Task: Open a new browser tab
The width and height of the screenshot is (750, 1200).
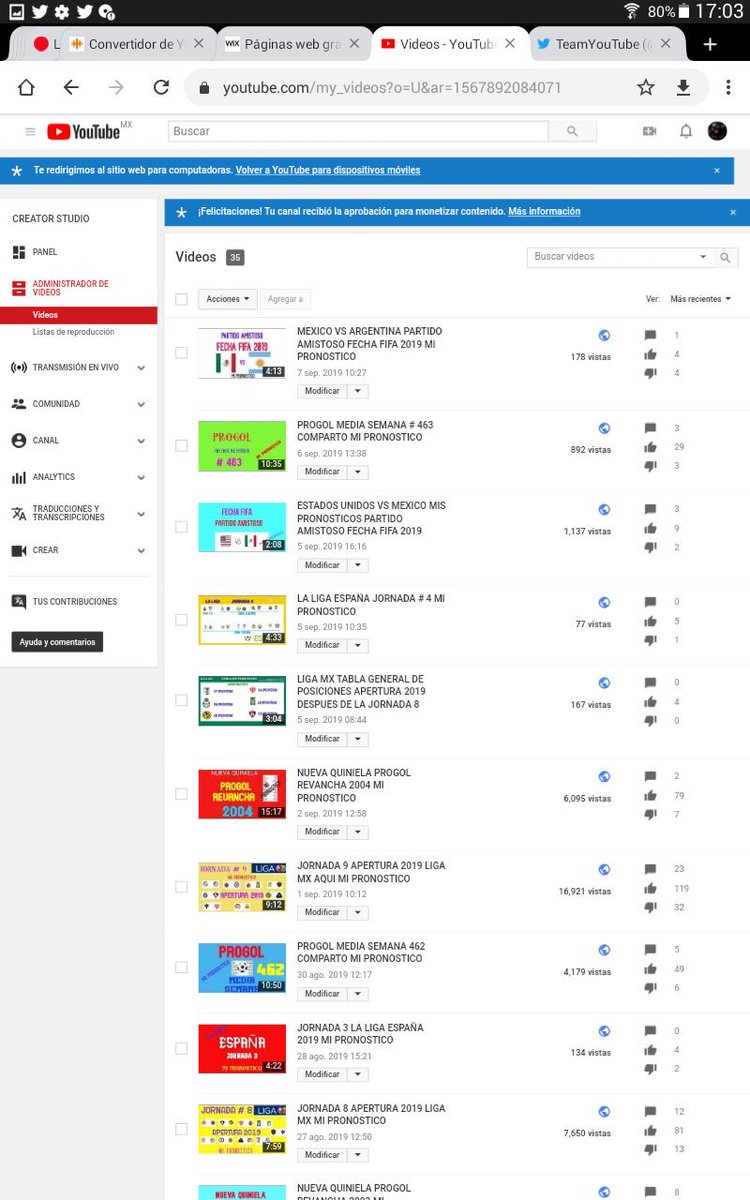Action: coord(710,44)
